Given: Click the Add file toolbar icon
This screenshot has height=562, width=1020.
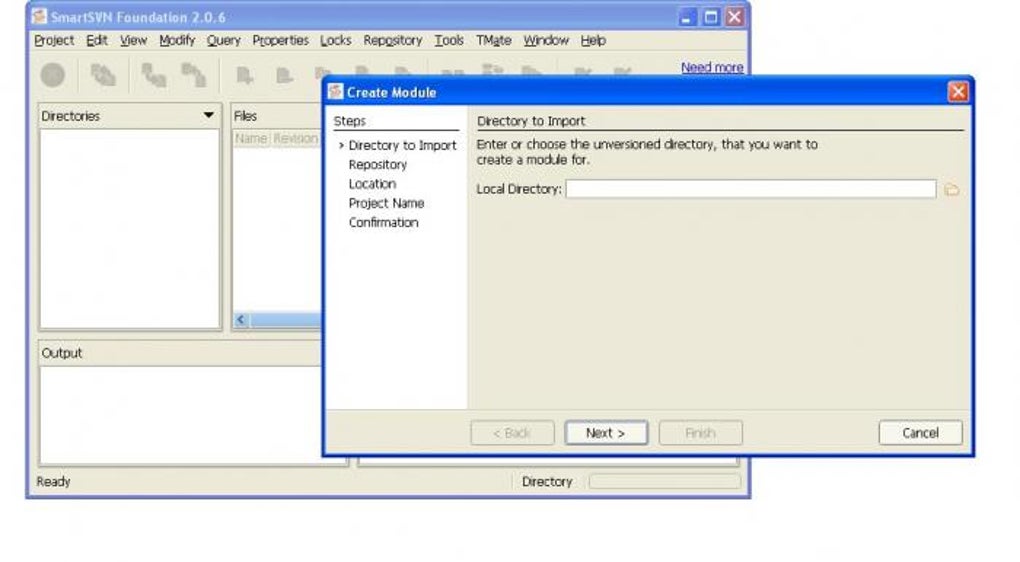Looking at the screenshot, I should pos(245,75).
